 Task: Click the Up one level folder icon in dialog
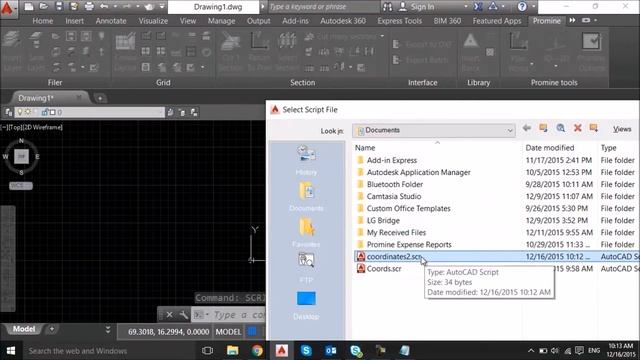point(543,128)
